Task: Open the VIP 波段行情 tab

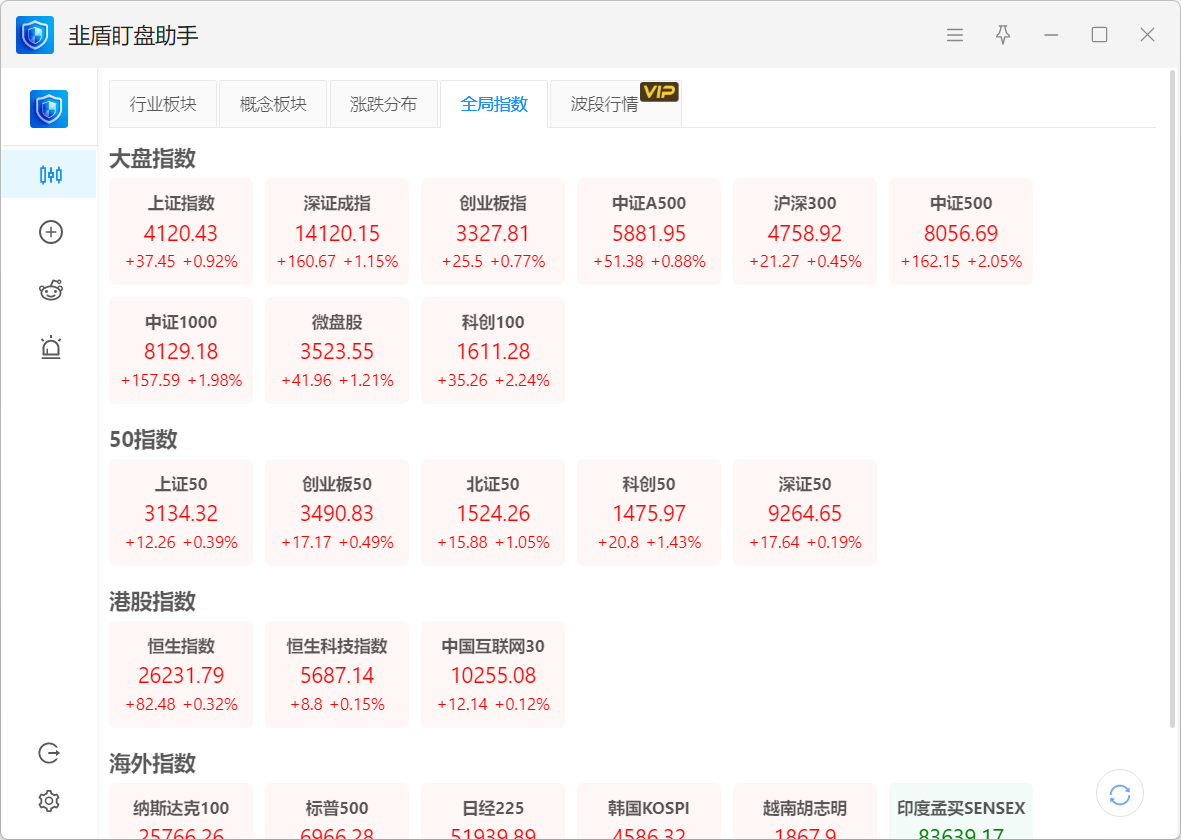Action: click(605, 104)
